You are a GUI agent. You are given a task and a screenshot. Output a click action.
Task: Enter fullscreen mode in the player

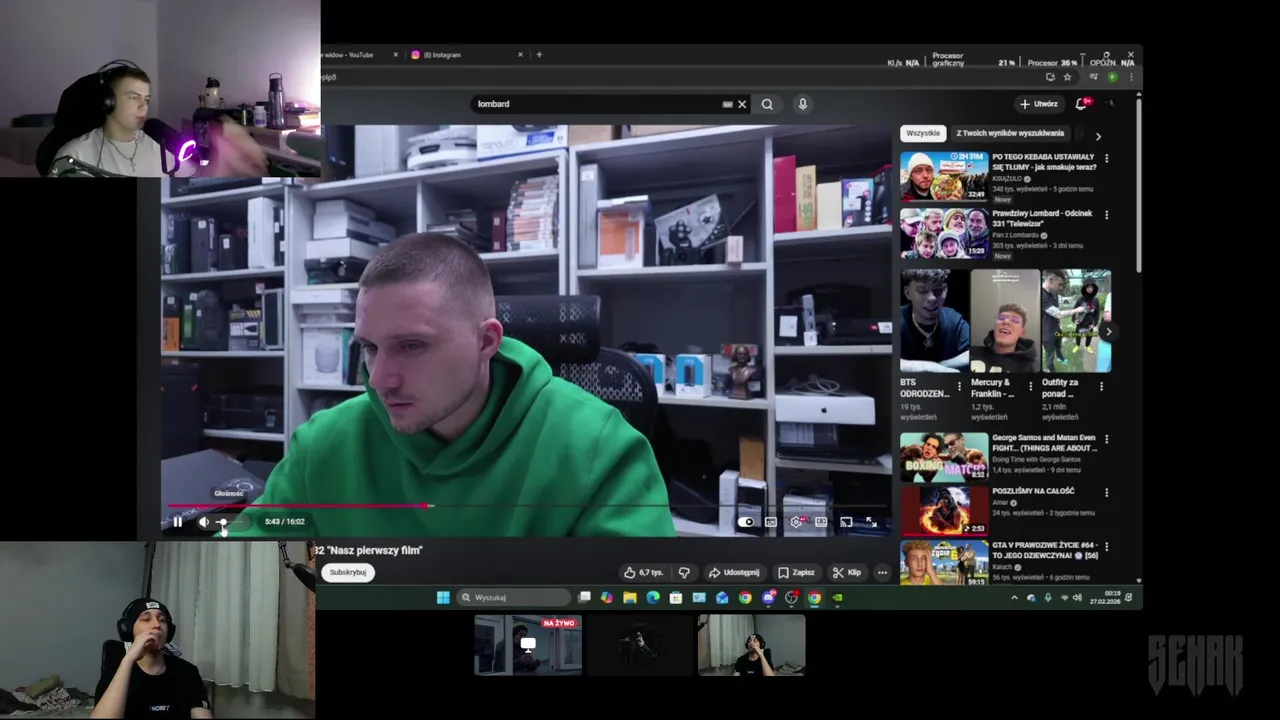pyautogui.click(x=871, y=521)
